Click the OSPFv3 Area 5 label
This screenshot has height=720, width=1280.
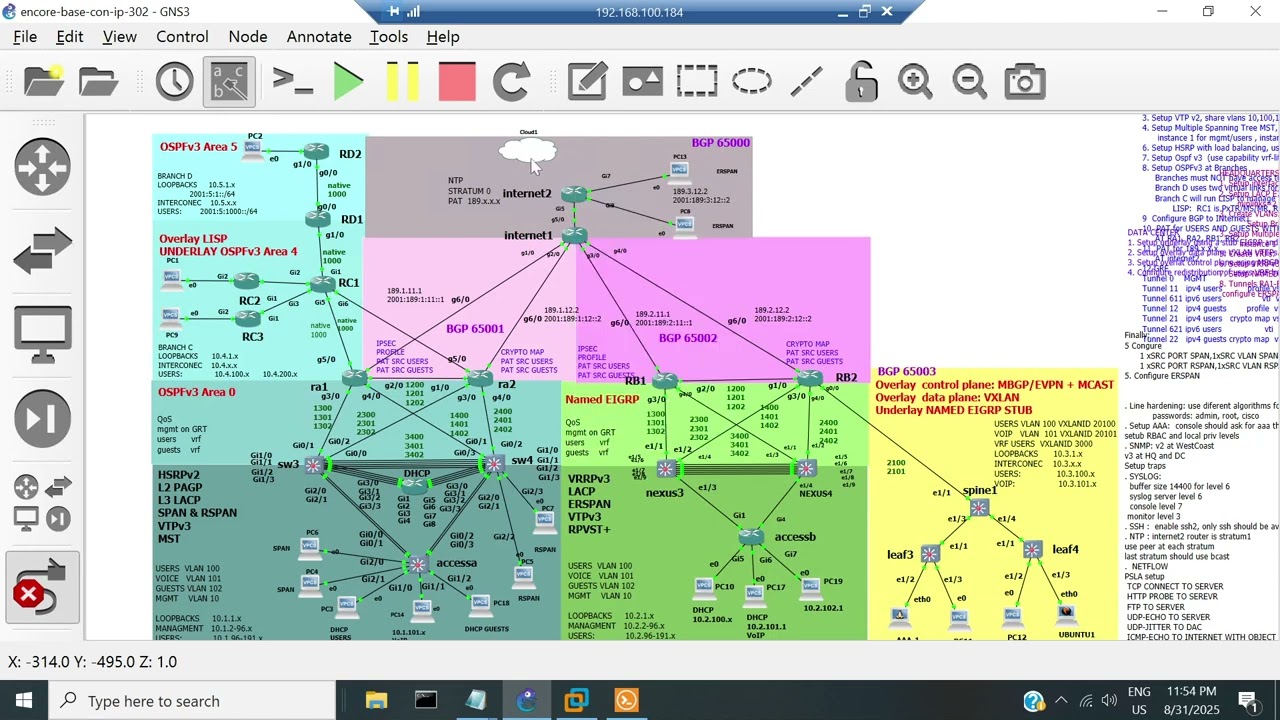tap(199, 147)
